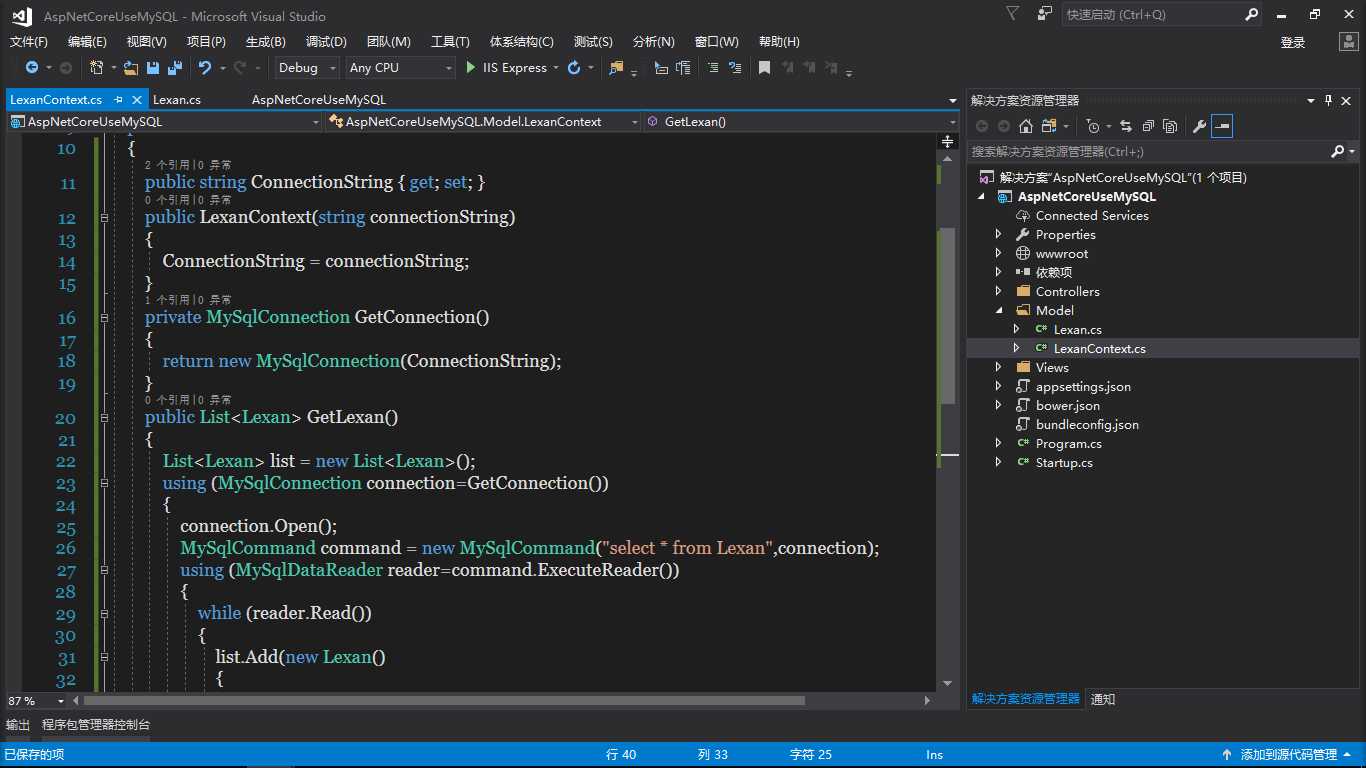
Task: Collapse the list.Add outline at line 31
Action: [x=104, y=657]
